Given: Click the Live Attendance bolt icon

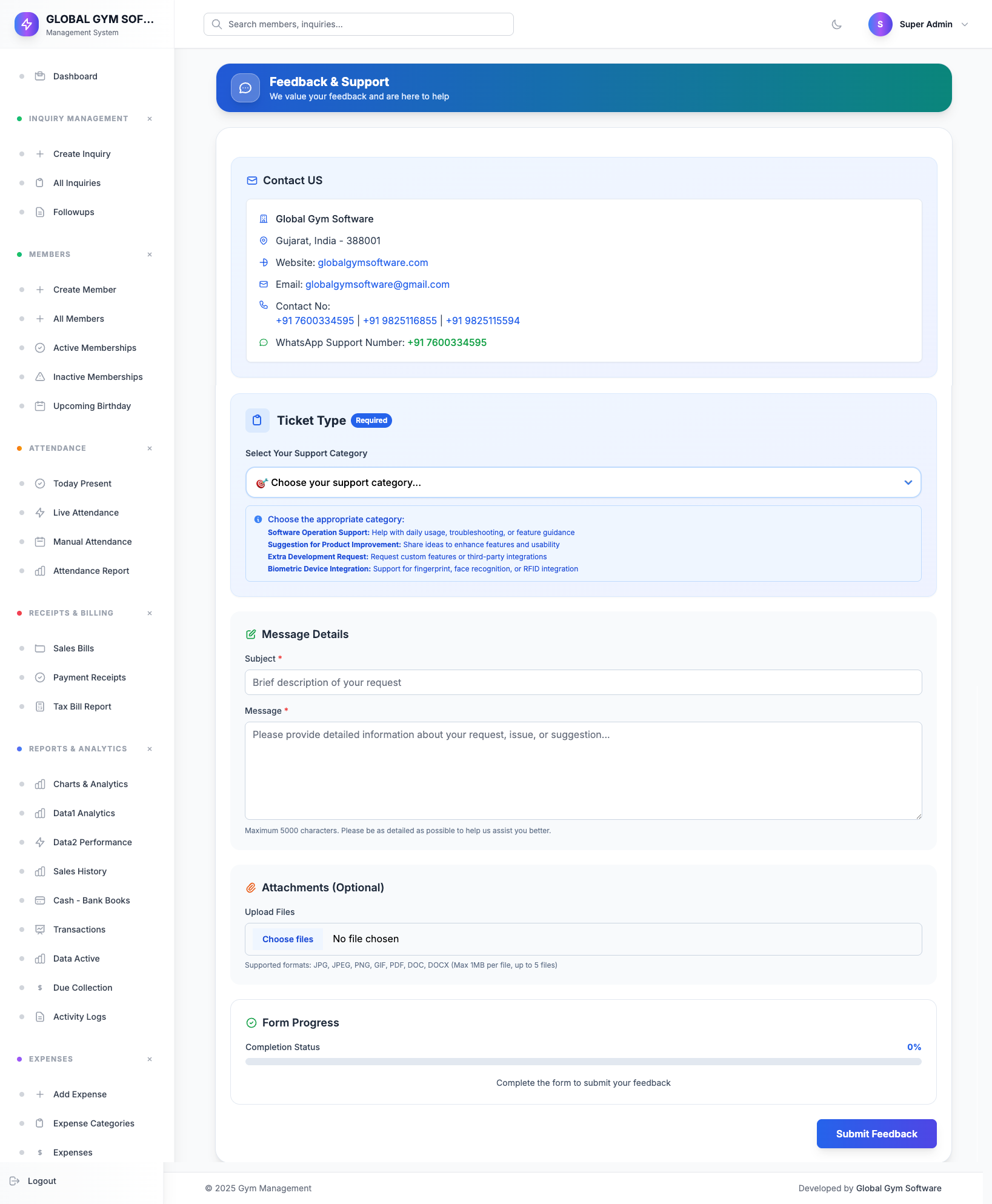Looking at the screenshot, I should click(40, 513).
